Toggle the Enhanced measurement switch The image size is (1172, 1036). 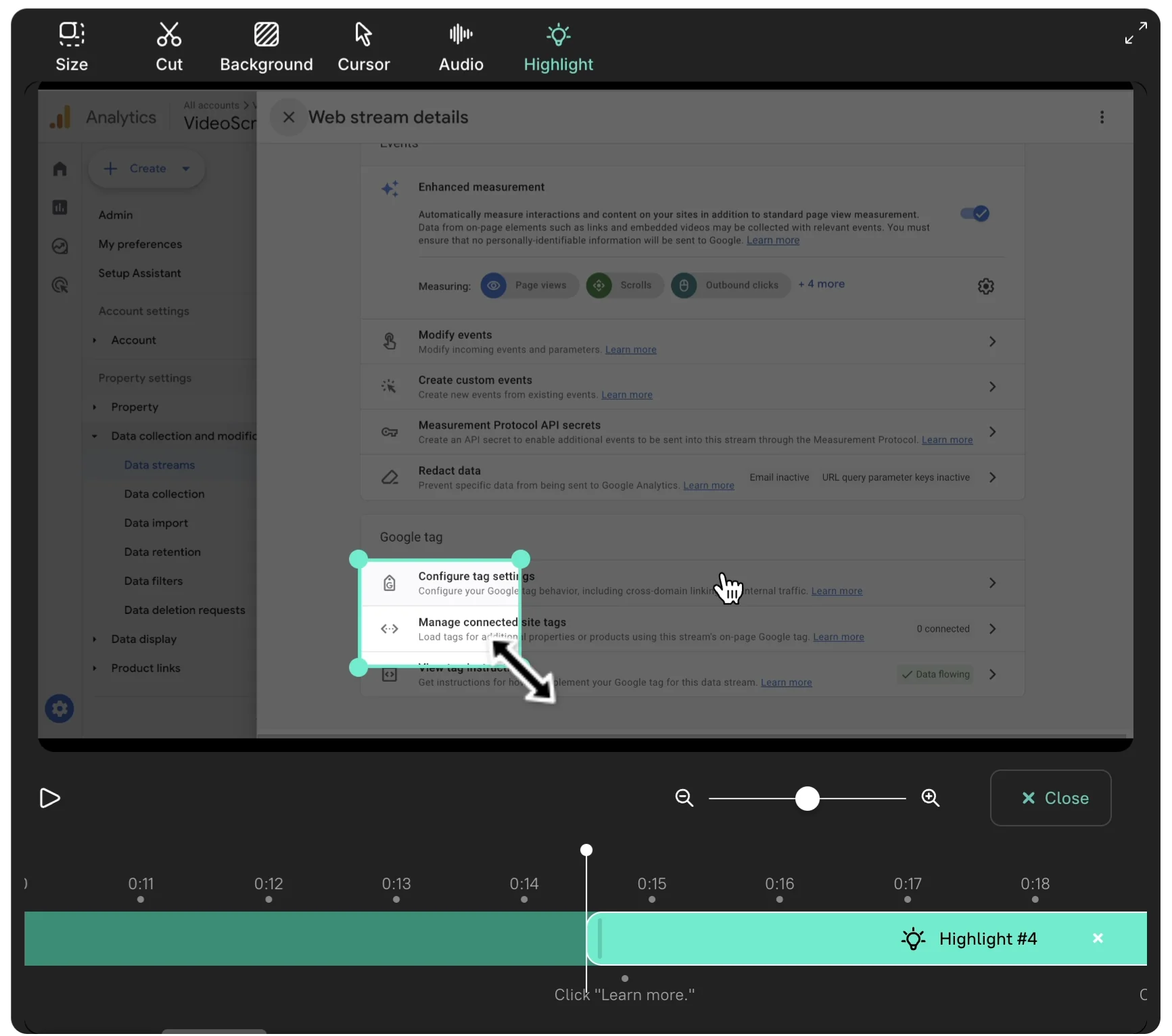click(x=975, y=214)
